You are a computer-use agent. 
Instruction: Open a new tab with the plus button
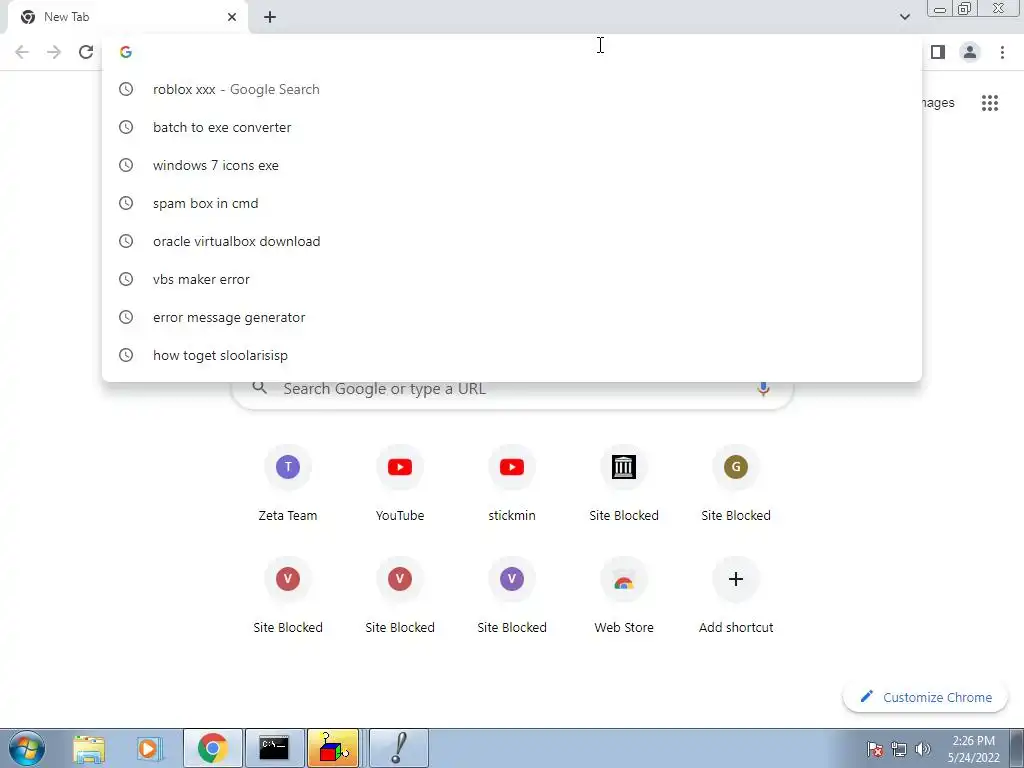click(270, 17)
